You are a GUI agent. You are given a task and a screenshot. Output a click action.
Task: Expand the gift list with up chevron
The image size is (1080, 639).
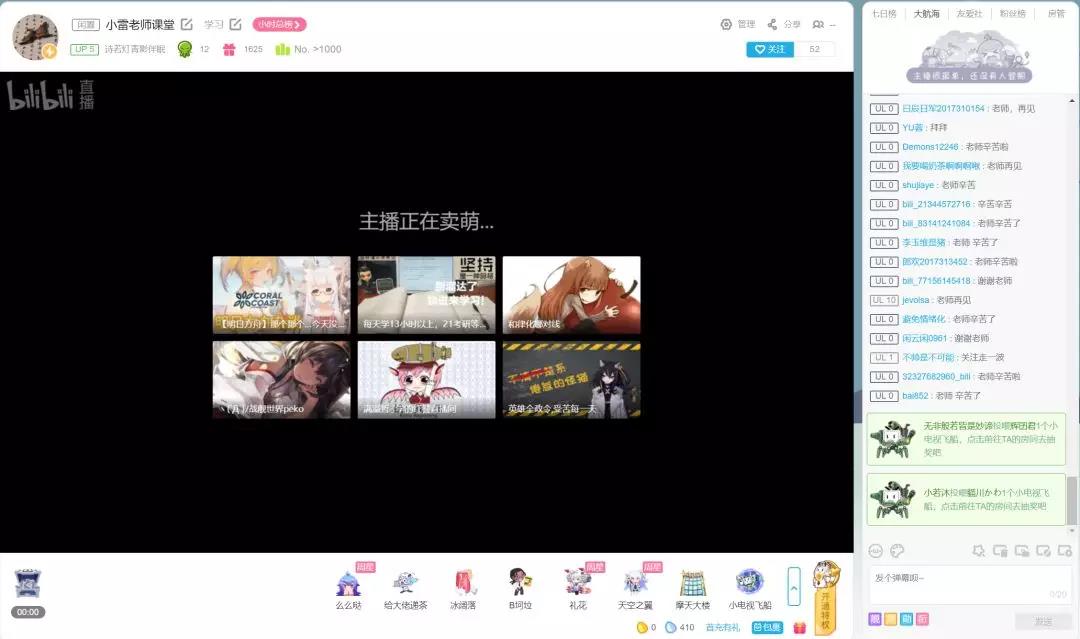793,587
